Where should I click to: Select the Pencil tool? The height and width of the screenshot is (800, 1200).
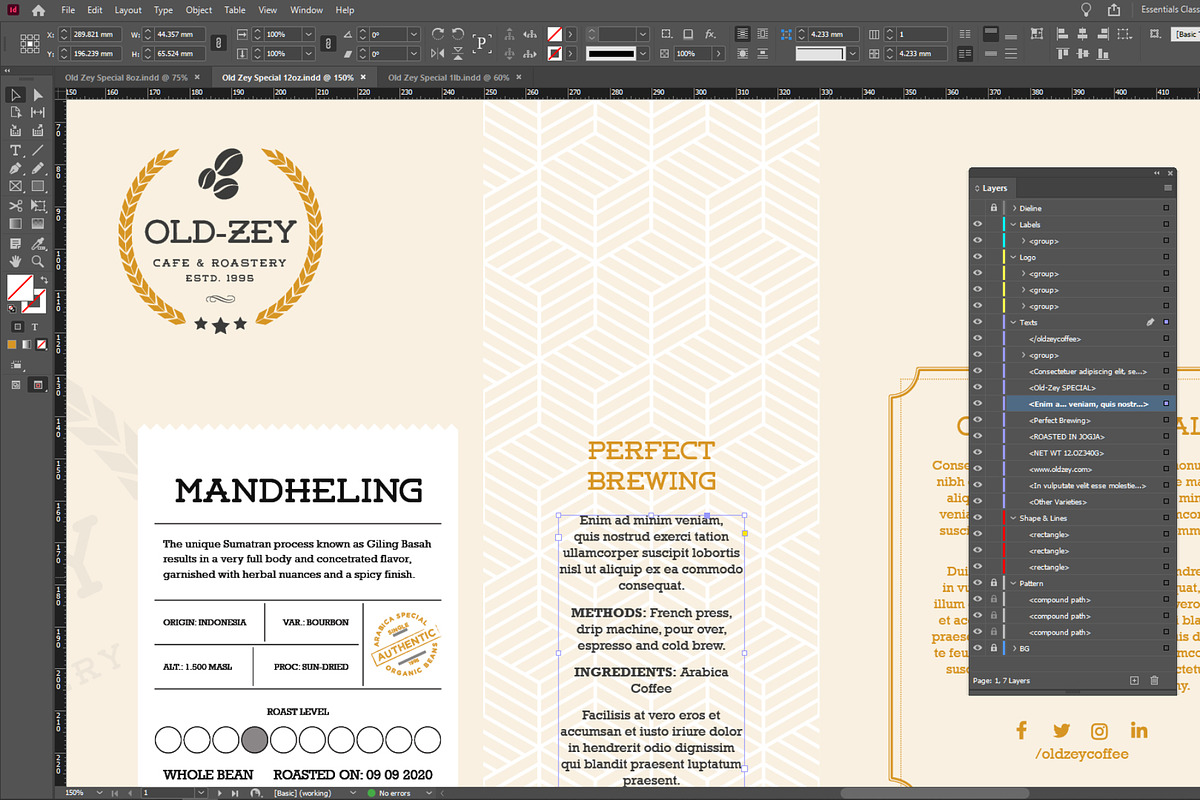(x=38, y=168)
